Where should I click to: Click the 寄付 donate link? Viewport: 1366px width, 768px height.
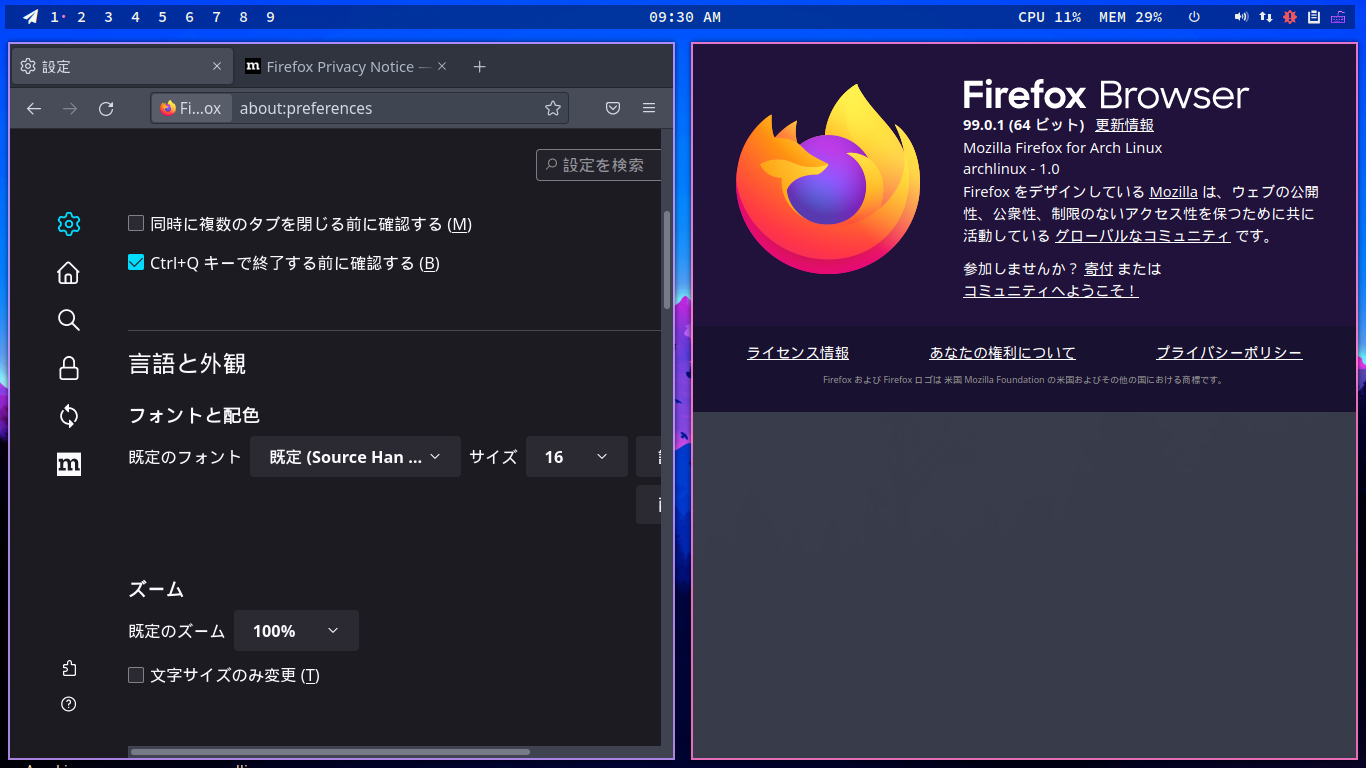point(1098,269)
